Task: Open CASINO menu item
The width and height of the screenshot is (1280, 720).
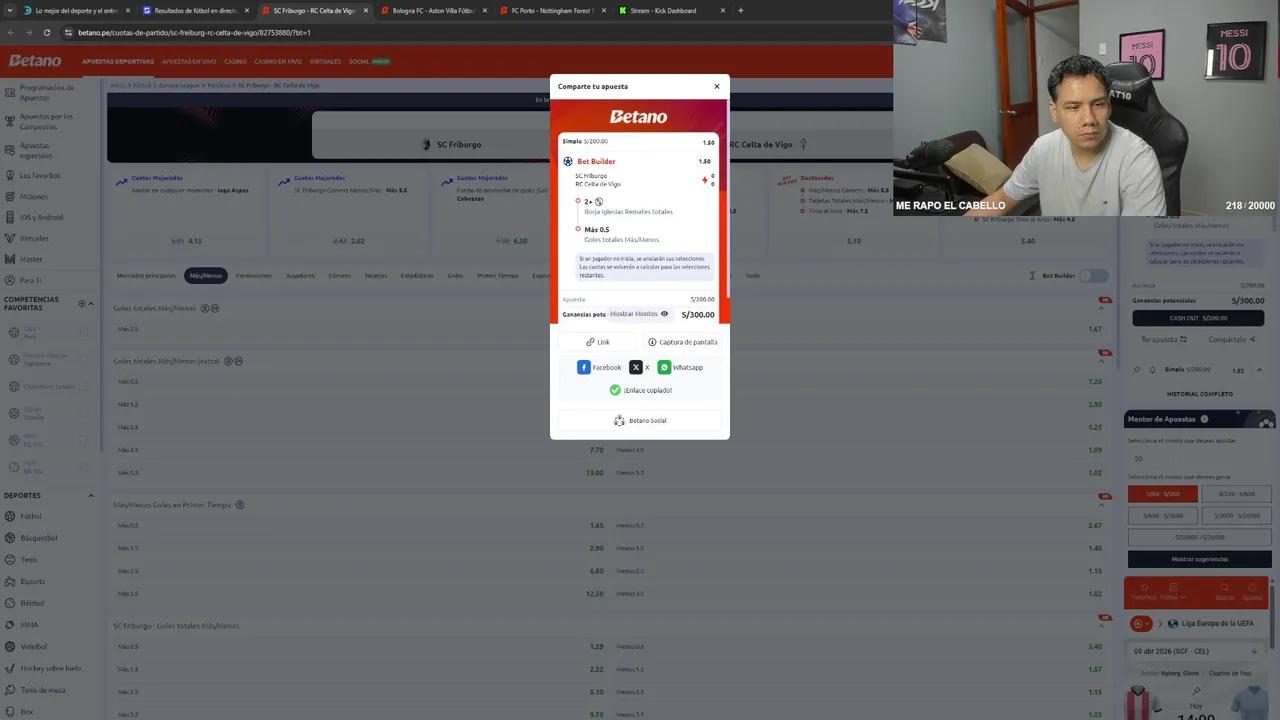Action: 235,61
